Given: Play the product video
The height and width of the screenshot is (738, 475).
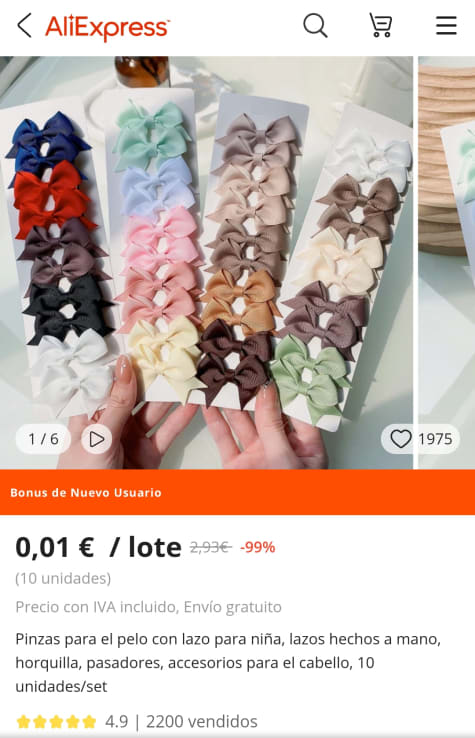Looking at the screenshot, I should [97, 439].
